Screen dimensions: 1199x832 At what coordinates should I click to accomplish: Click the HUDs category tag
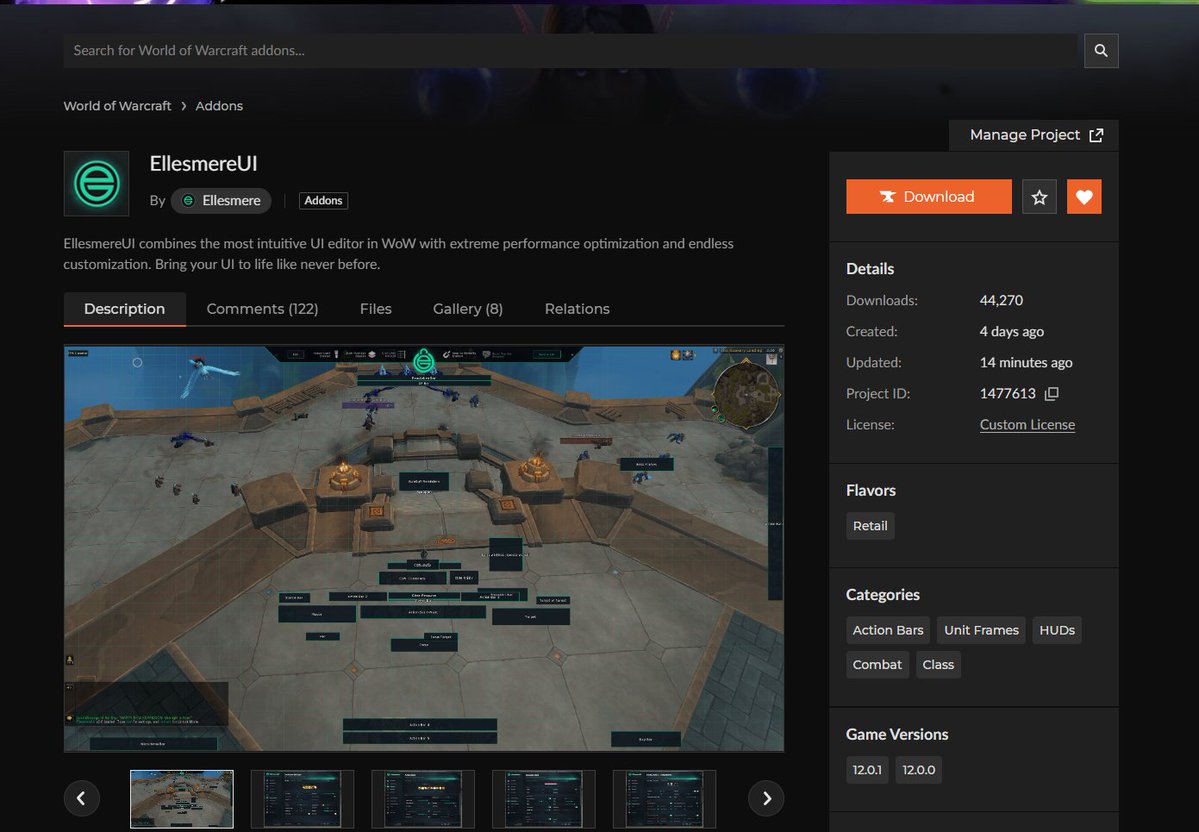coord(1057,630)
